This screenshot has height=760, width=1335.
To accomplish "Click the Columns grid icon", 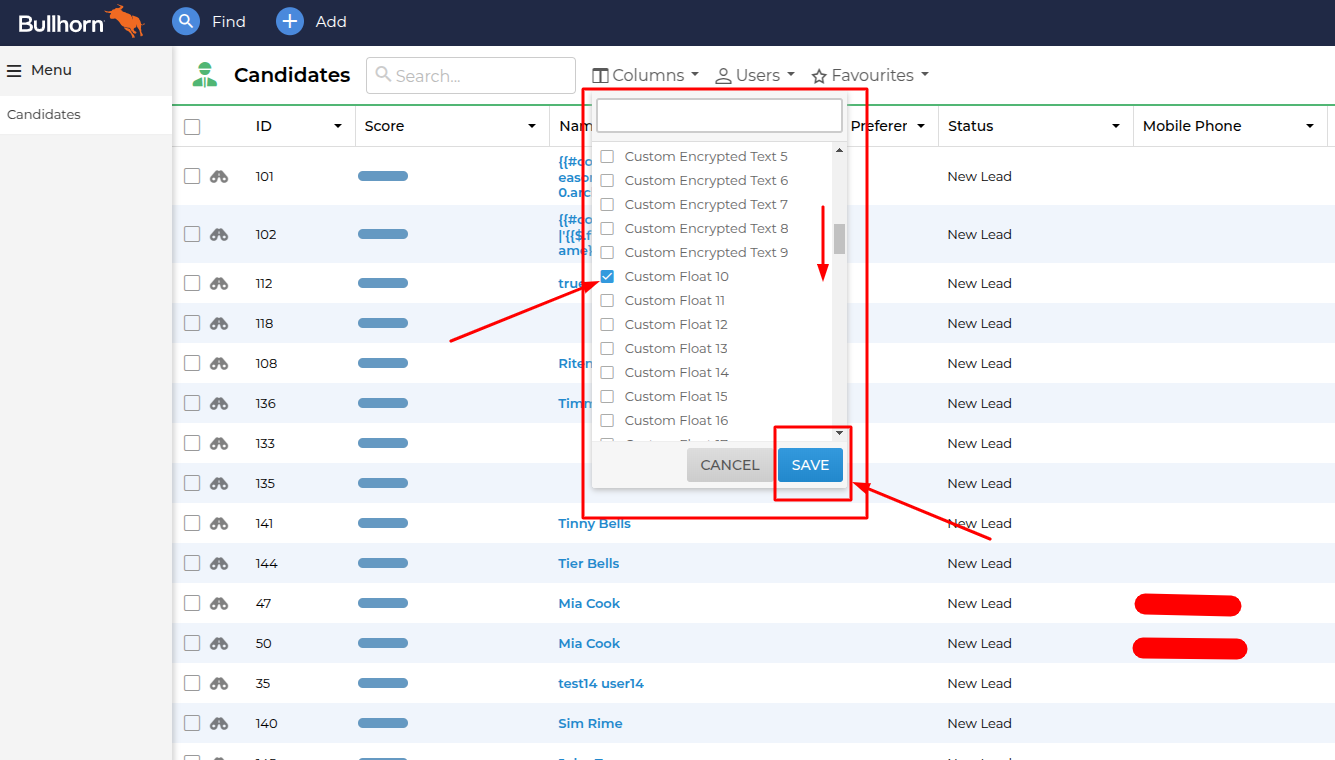I will [601, 74].
